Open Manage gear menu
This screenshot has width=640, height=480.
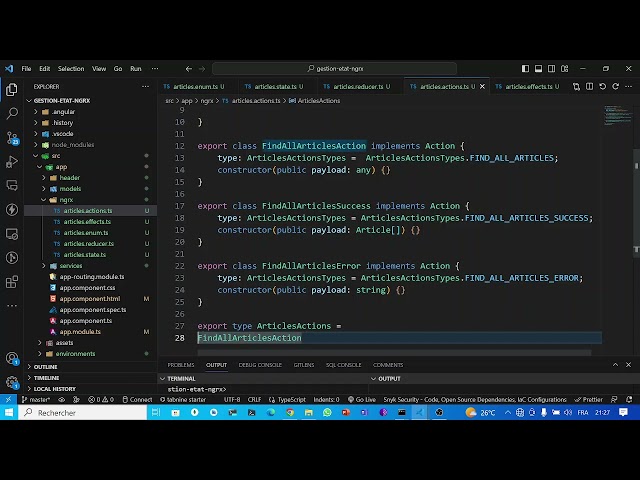point(12,382)
